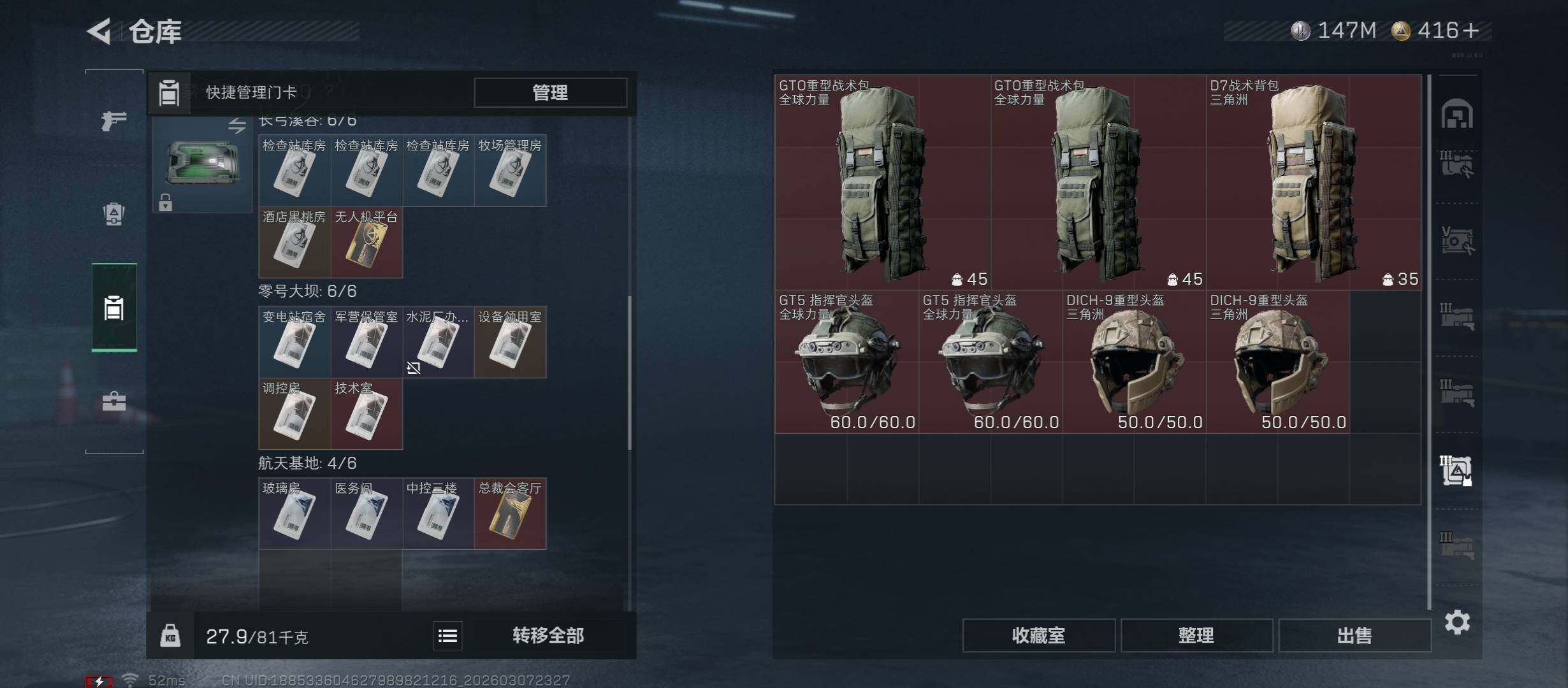This screenshot has width=1568, height=688.
Task: Open the 收藏室 collection room
Action: pyautogui.click(x=1038, y=635)
